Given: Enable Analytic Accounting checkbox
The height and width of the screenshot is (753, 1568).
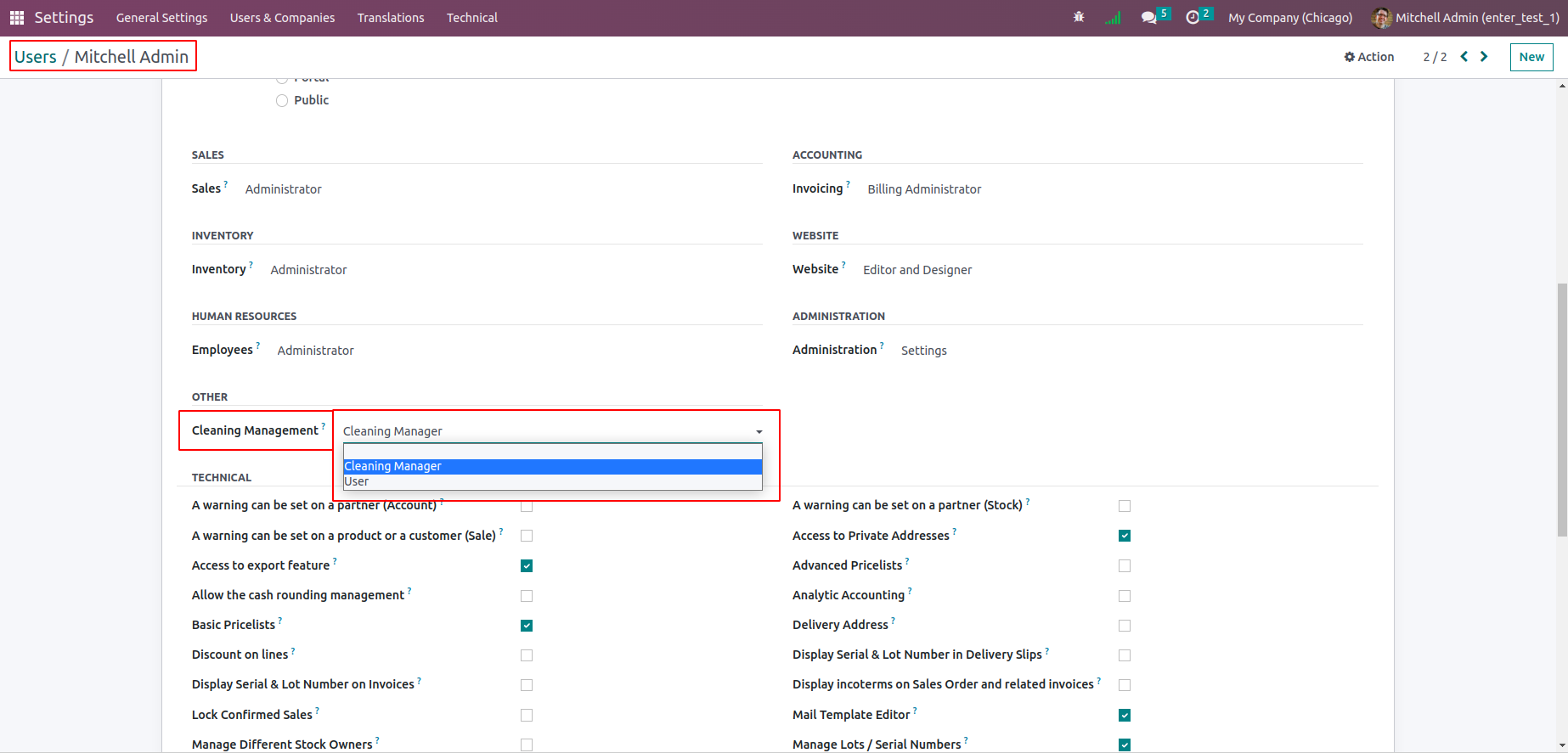Looking at the screenshot, I should [1125, 596].
